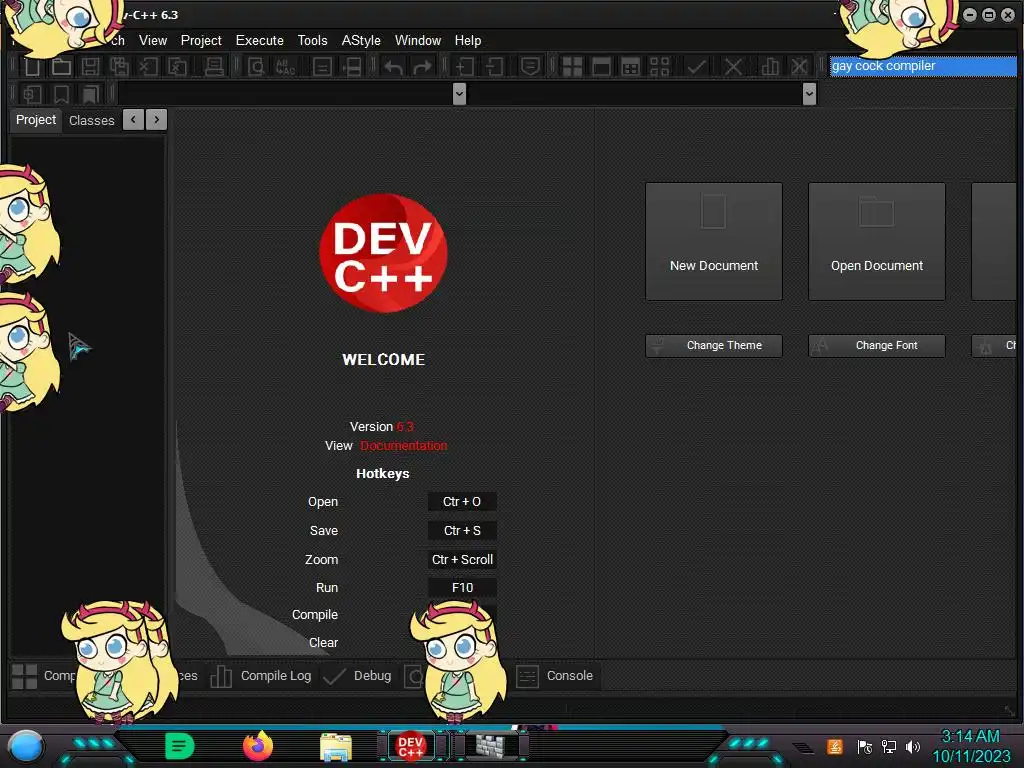Click the Toggle Comment speech-bubble icon
The height and width of the screenshot is (768, 1024).
[530, 67]
